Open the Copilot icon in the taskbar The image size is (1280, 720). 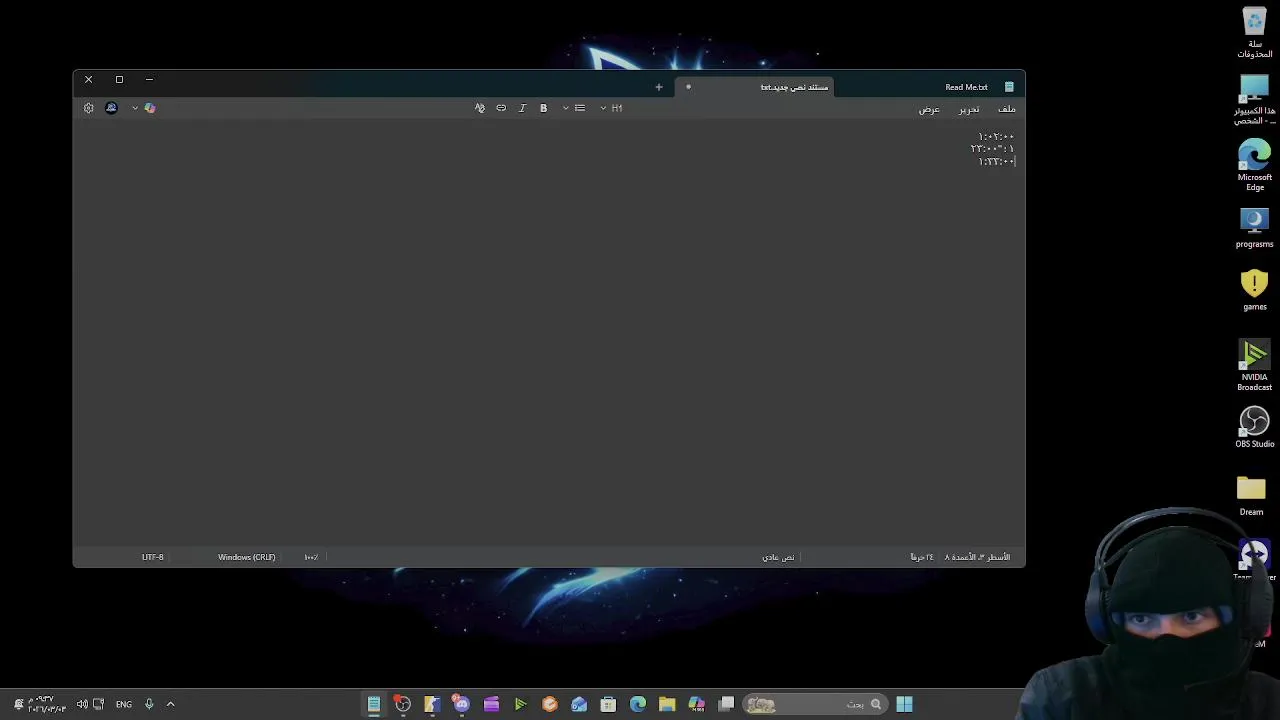click(697, 704)
